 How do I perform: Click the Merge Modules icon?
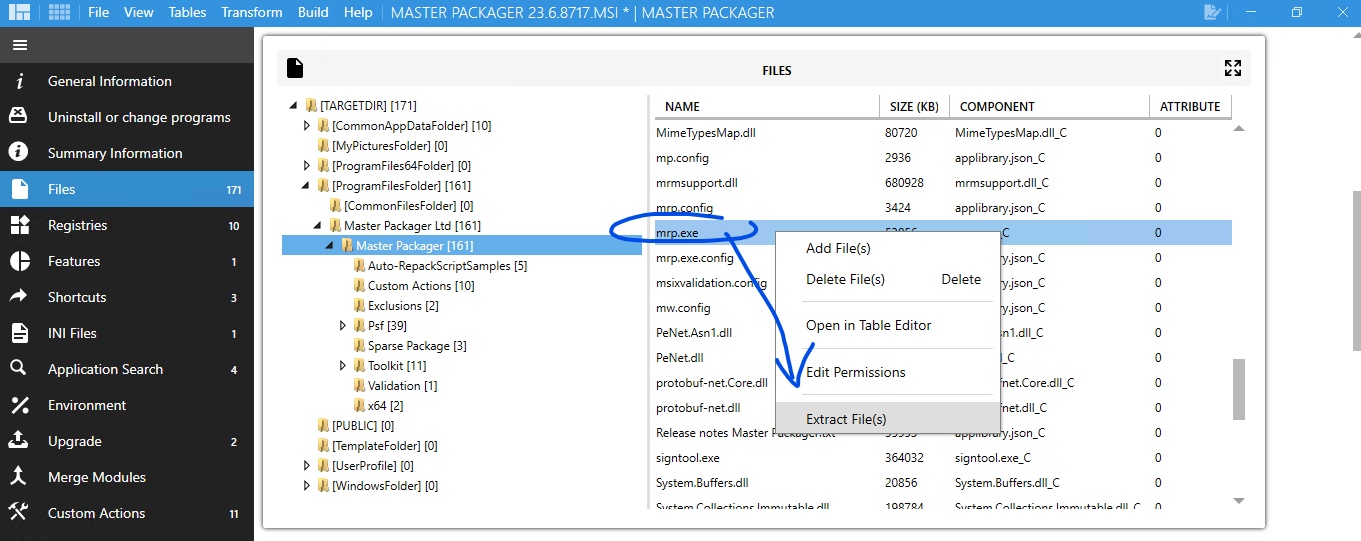point(19,477)
